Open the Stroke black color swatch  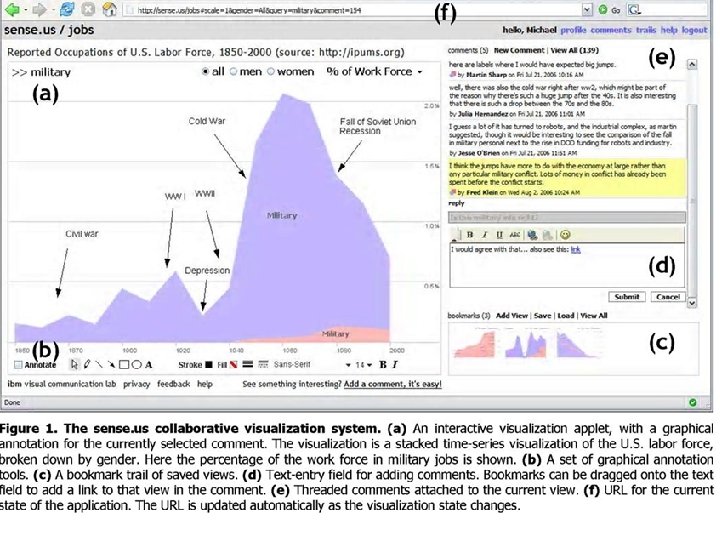pos(209,365)
